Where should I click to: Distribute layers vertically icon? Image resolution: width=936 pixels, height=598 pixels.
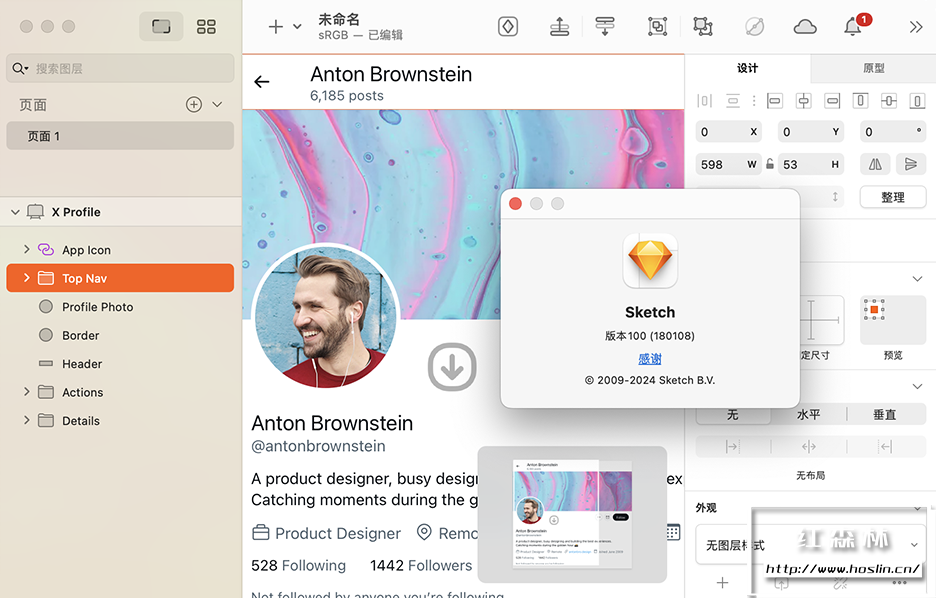[732, 101]
